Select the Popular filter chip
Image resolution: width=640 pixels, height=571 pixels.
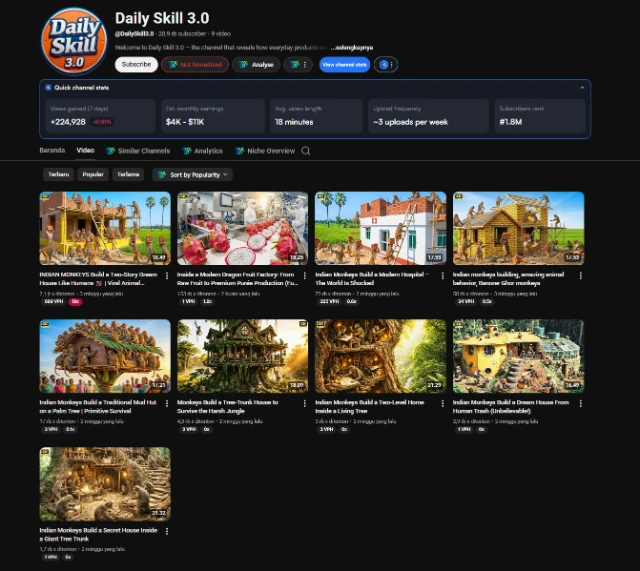click(93, 174)
